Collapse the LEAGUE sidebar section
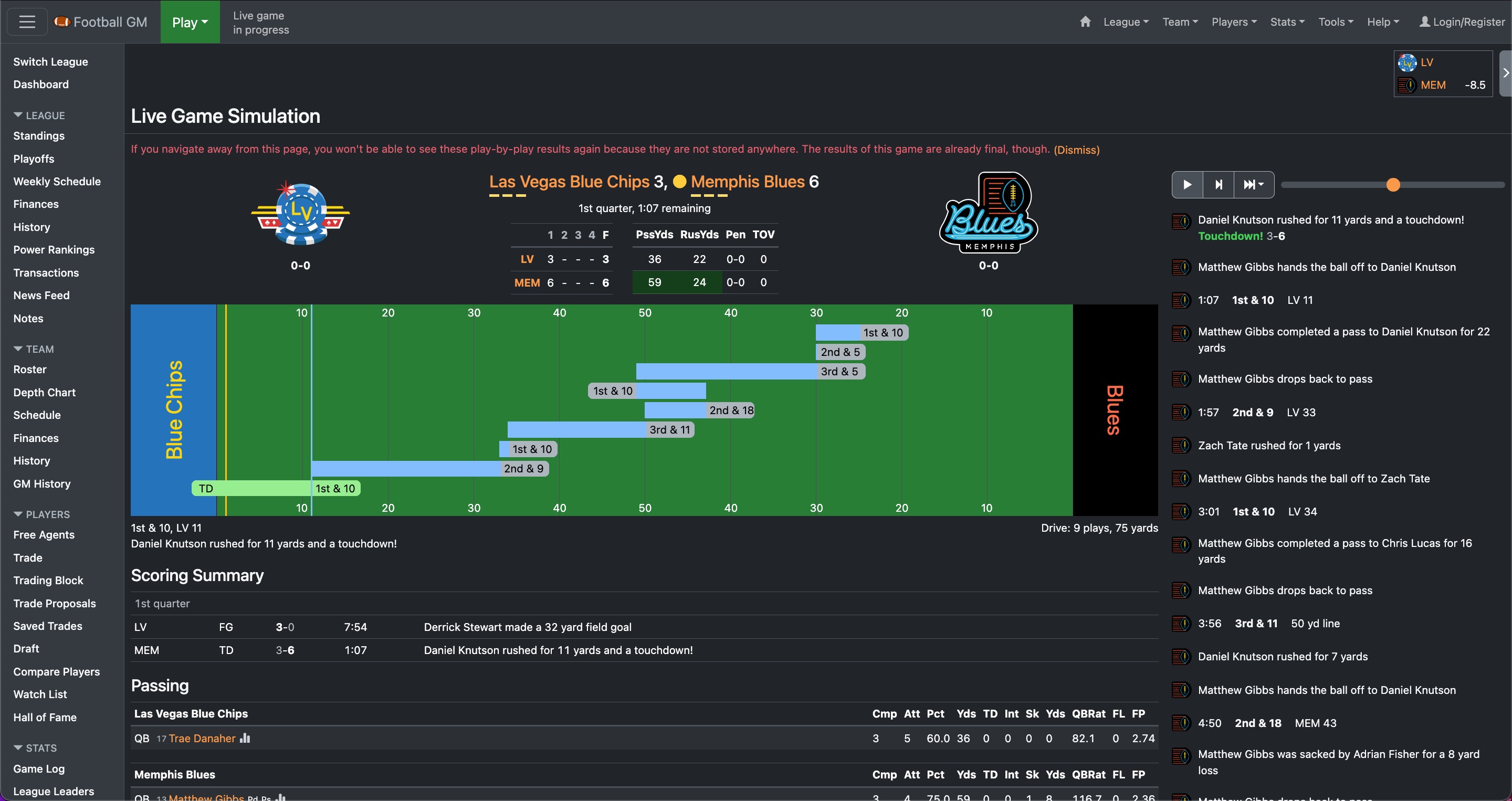This screenshot has height=801, width=1512. (x=39, y=115)
